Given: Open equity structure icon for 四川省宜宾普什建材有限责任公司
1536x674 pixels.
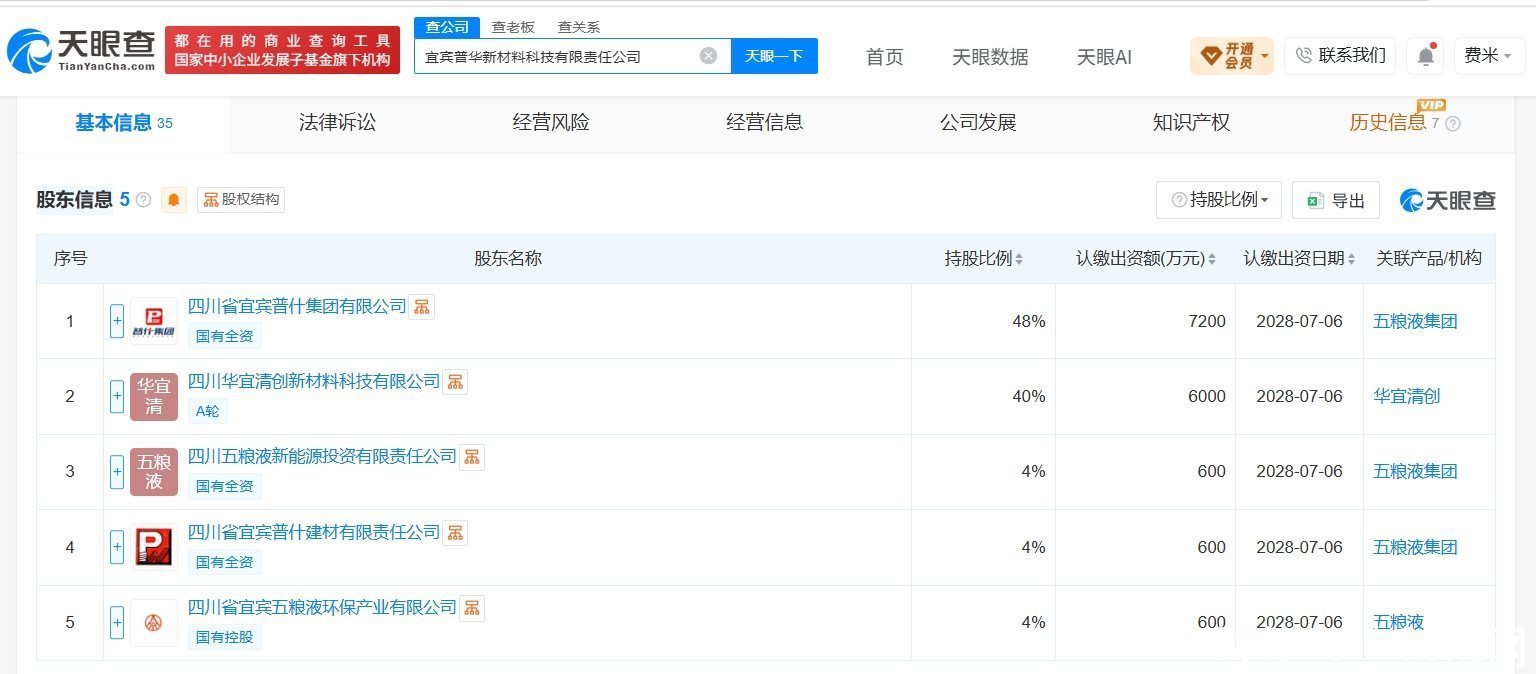Looking at the screenshot, I should 455,532.
